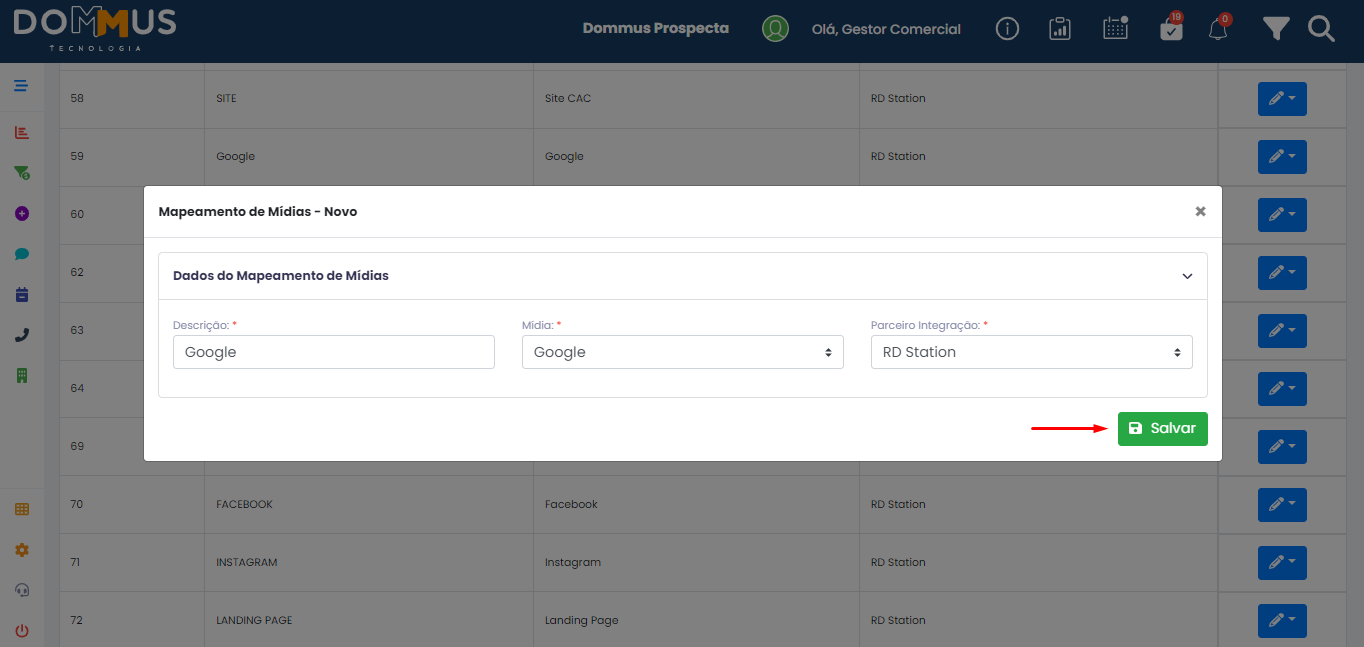Toggle the hamburger menu in sidebar
1364x647 pixels.
[21, 86]
